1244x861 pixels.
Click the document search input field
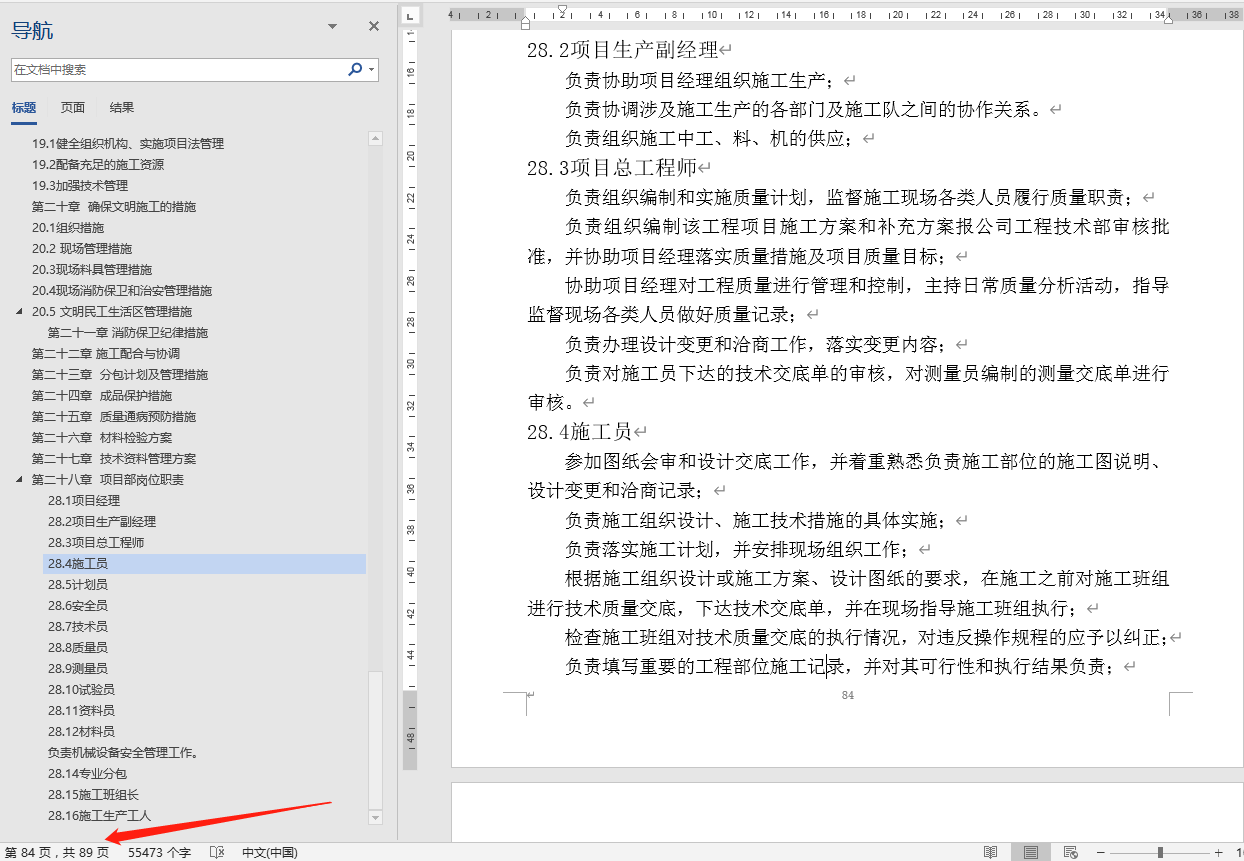(180, 71)
